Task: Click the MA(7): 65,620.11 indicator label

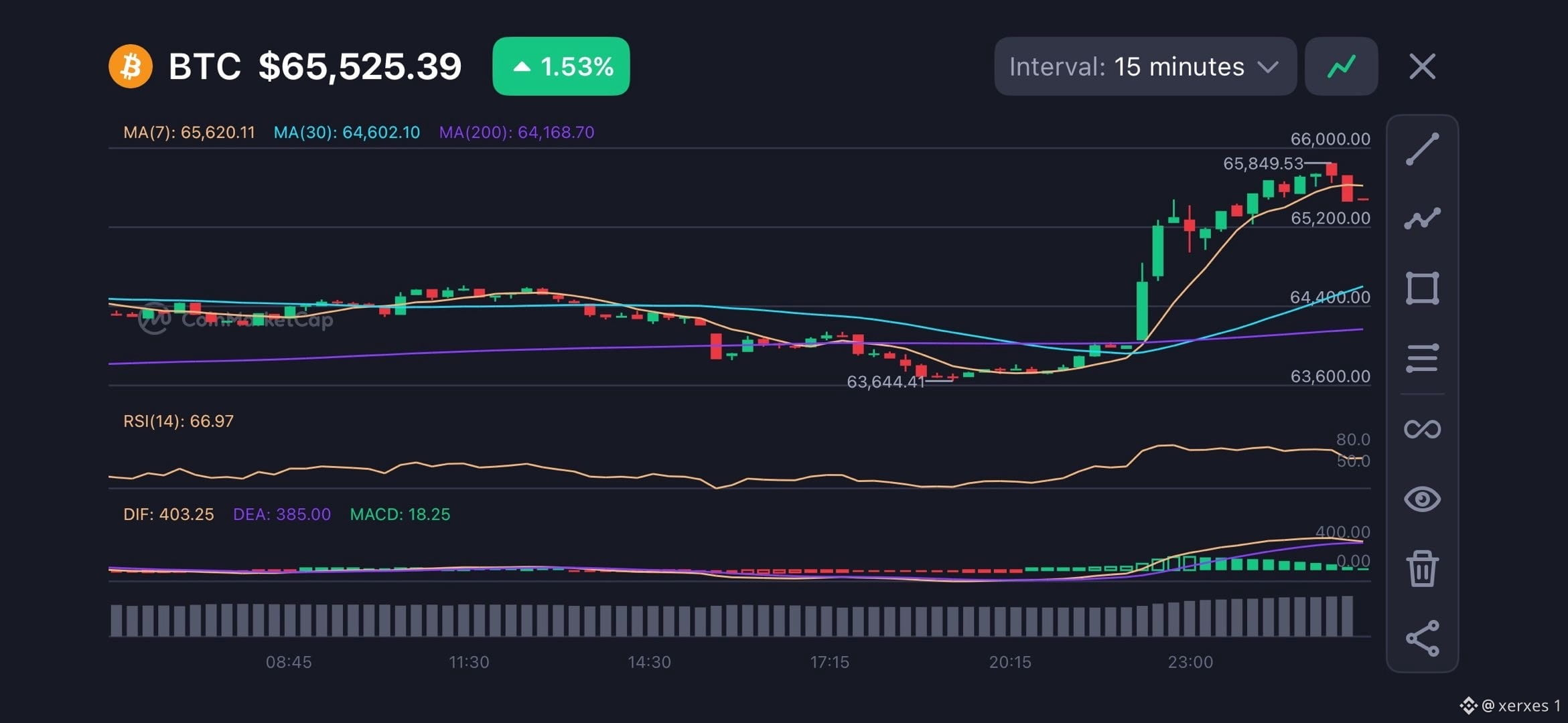Action: [x=189, y=133]
